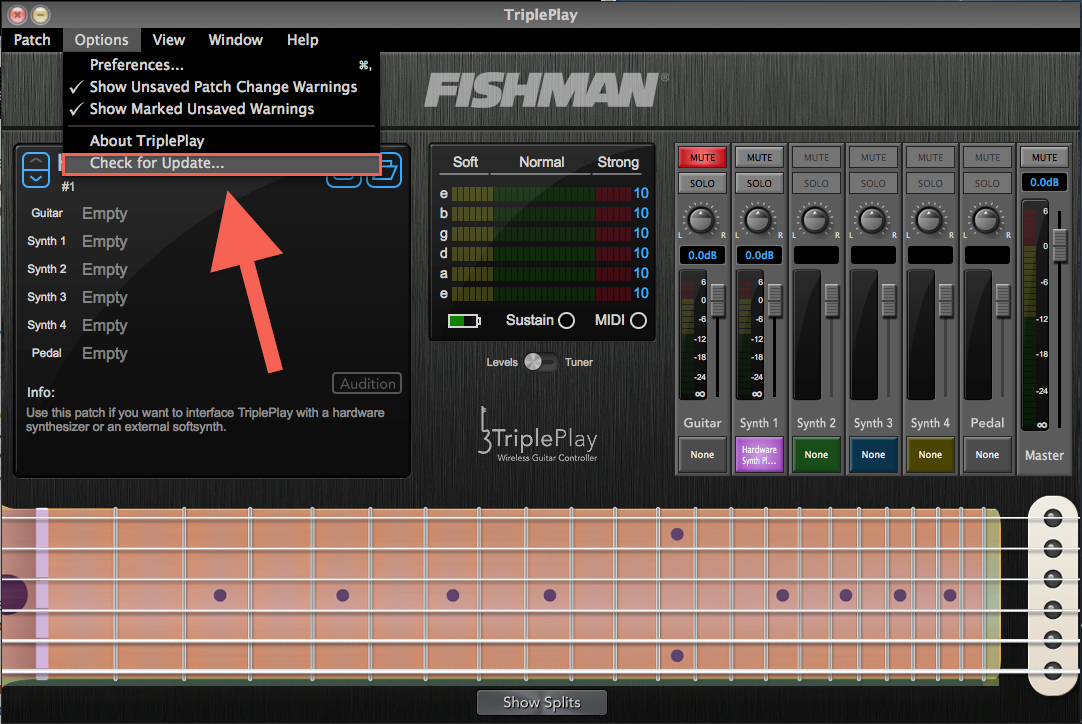The height and width of the screenshot is (724, 1082).
Task: Click the battery level indicator icon
Action: 463,321
